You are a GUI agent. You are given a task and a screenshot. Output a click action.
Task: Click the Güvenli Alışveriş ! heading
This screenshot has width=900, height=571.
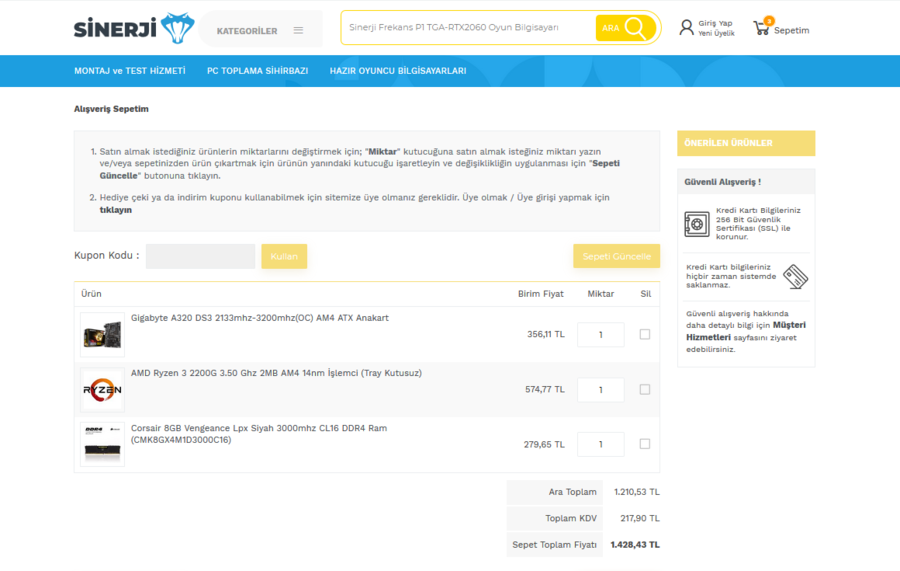(x=723, y=182)
